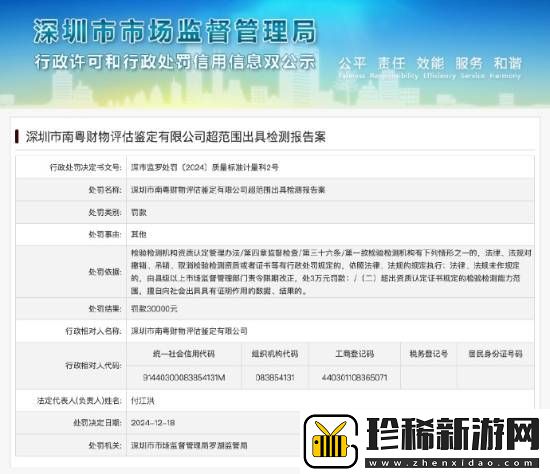Select organization code 083854131

tap(275, 378)
